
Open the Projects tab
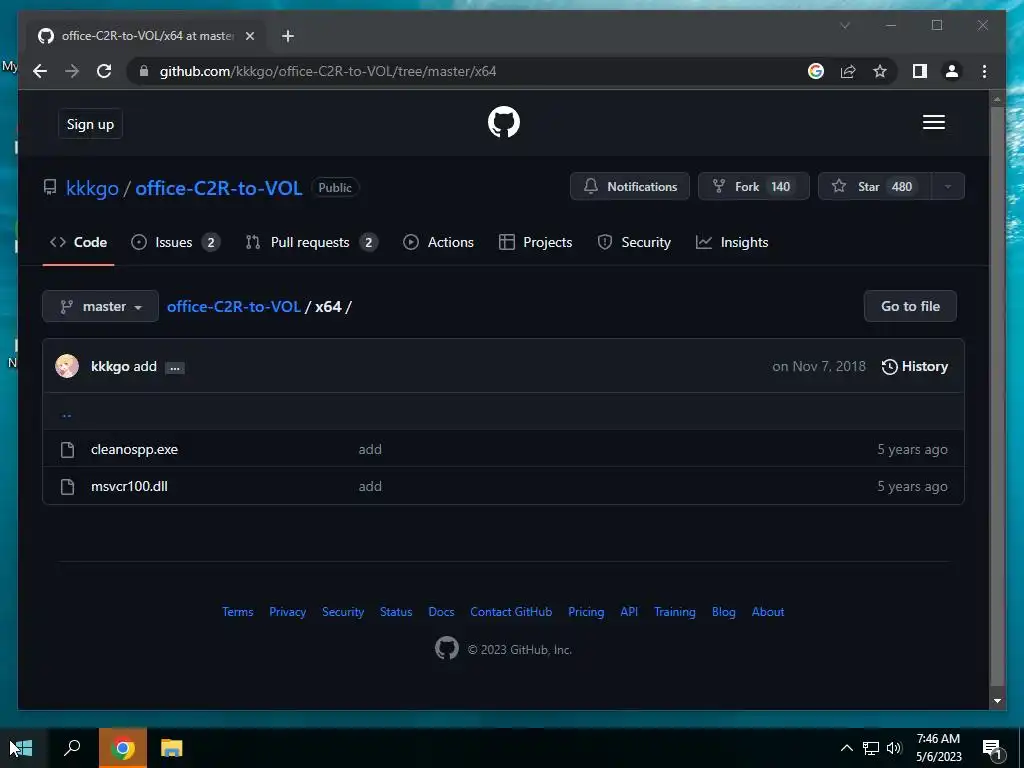pyautogui.click(x=536, y=242)
